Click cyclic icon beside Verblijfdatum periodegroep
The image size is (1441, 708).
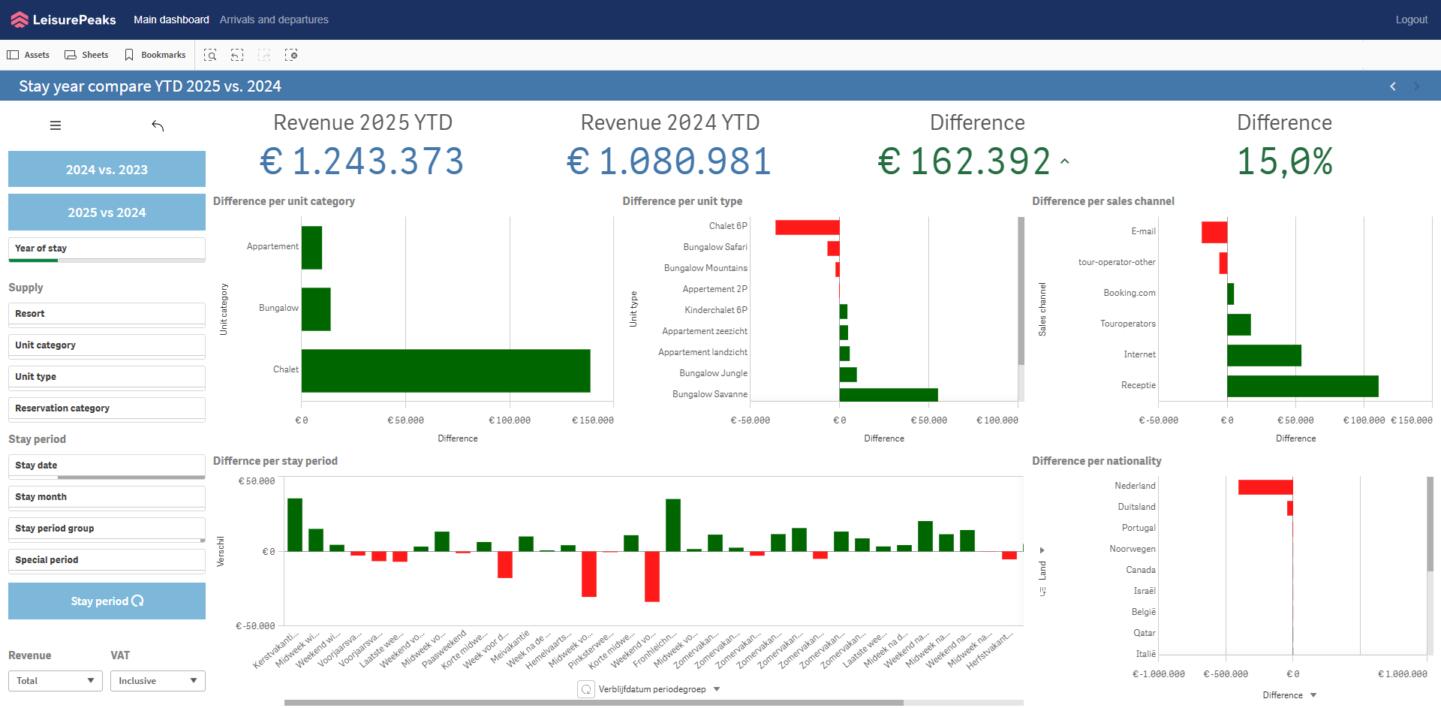(x=587, y=689)
